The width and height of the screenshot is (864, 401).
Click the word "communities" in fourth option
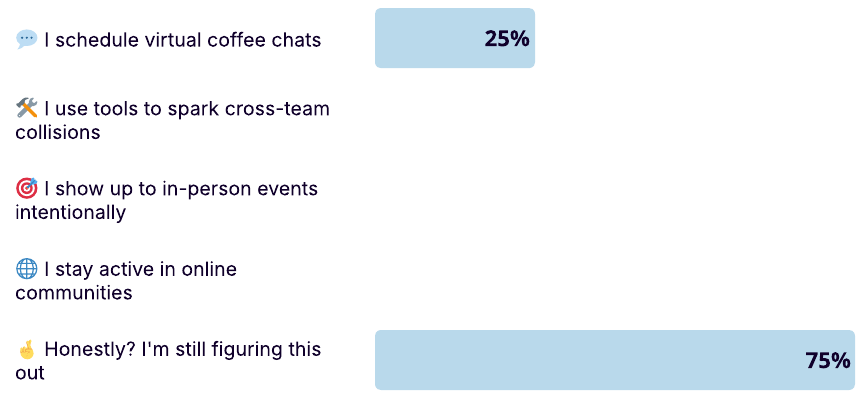point(74,292)
